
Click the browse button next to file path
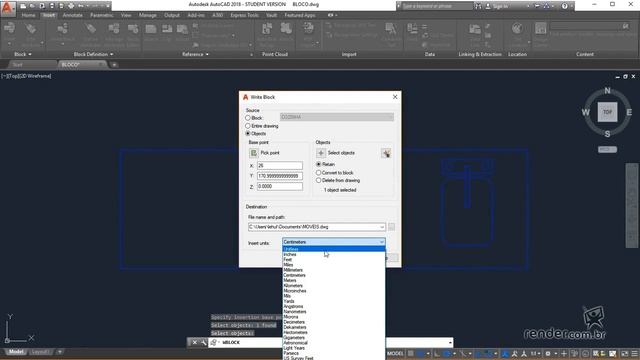[x=391, y=227]
